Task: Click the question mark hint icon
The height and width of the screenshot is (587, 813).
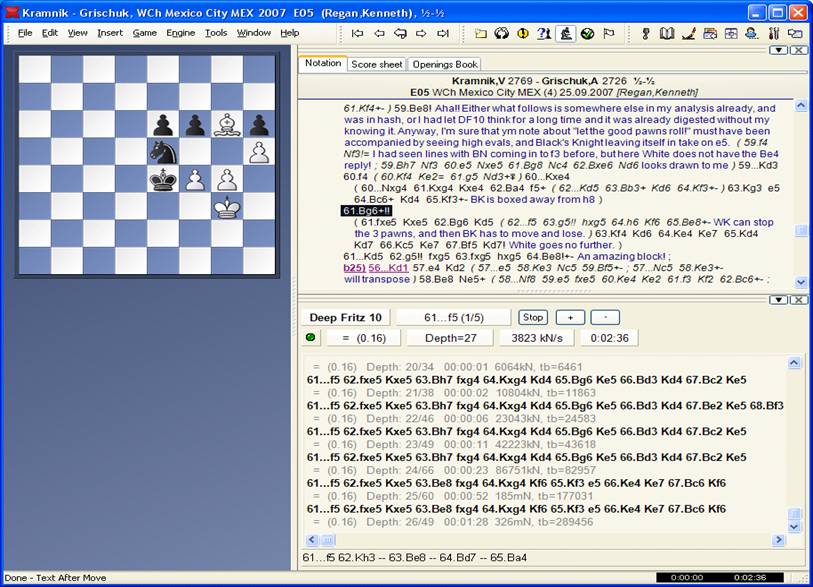Action: [543, 33]
